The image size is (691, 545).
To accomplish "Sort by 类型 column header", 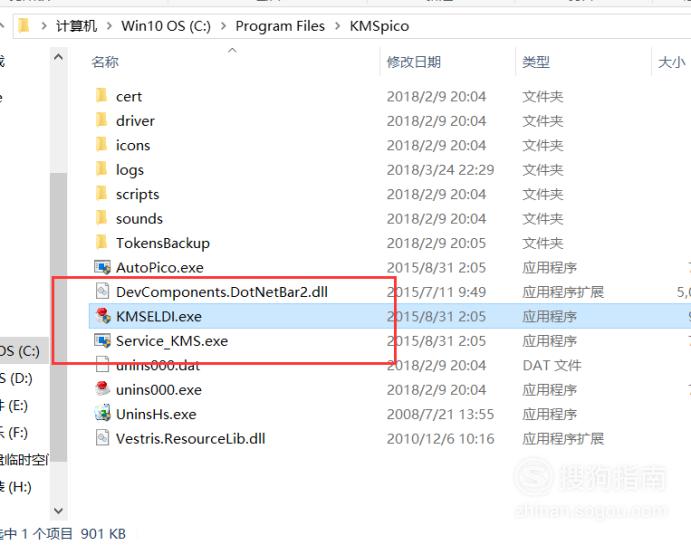I will point(535,62).
